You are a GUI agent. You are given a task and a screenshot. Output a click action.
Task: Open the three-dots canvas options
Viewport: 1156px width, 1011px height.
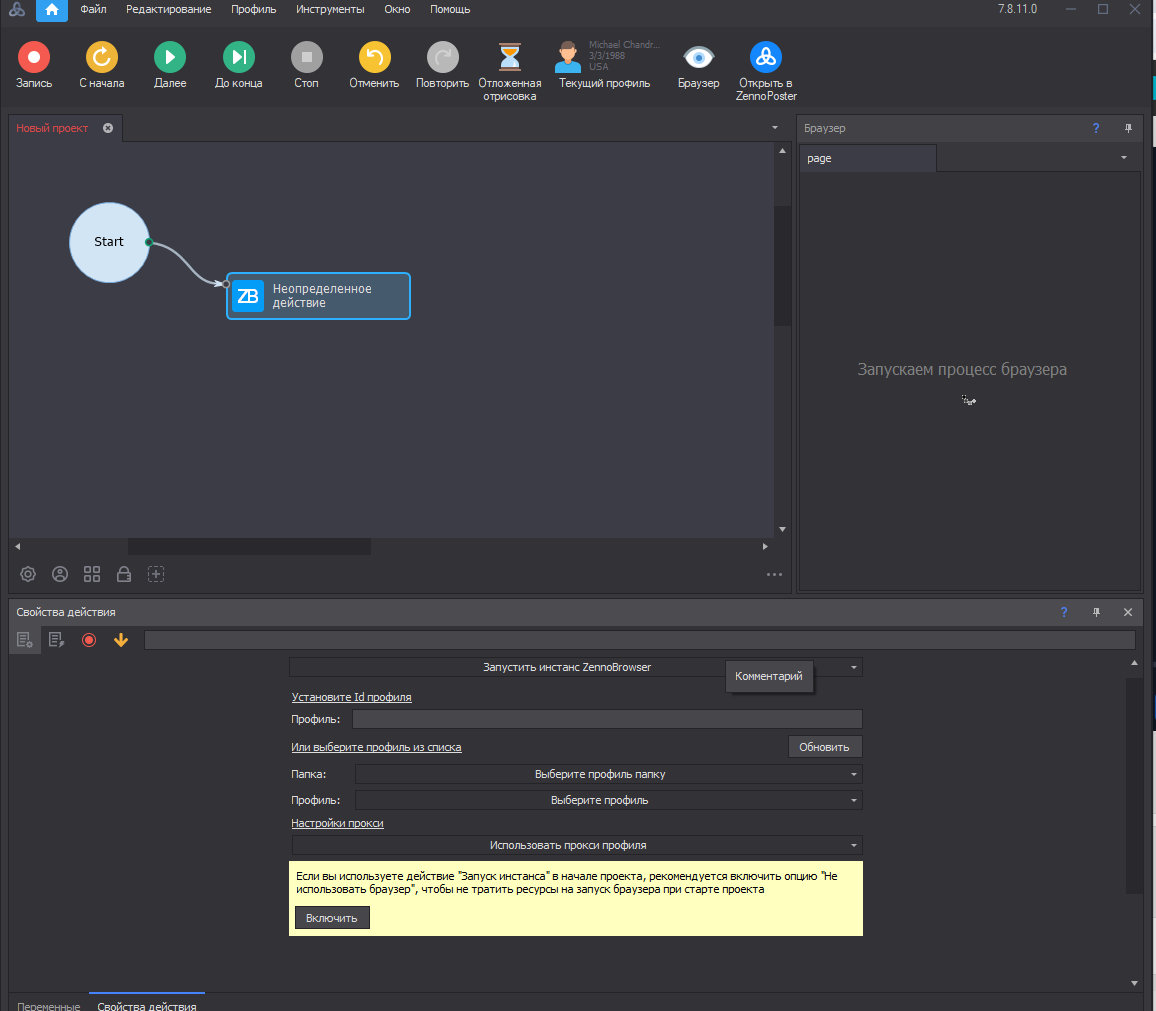pyautogui.click(x=774, y=574)
